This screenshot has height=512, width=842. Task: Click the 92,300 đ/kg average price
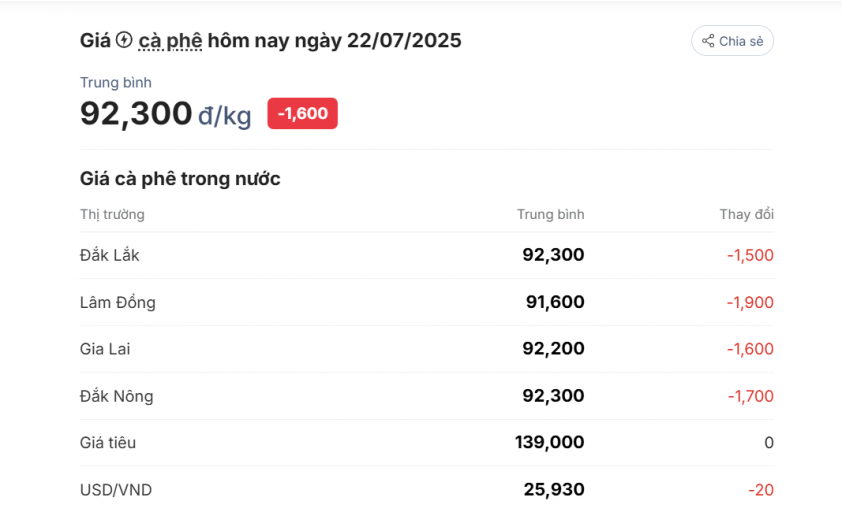[x=165, y=114]
